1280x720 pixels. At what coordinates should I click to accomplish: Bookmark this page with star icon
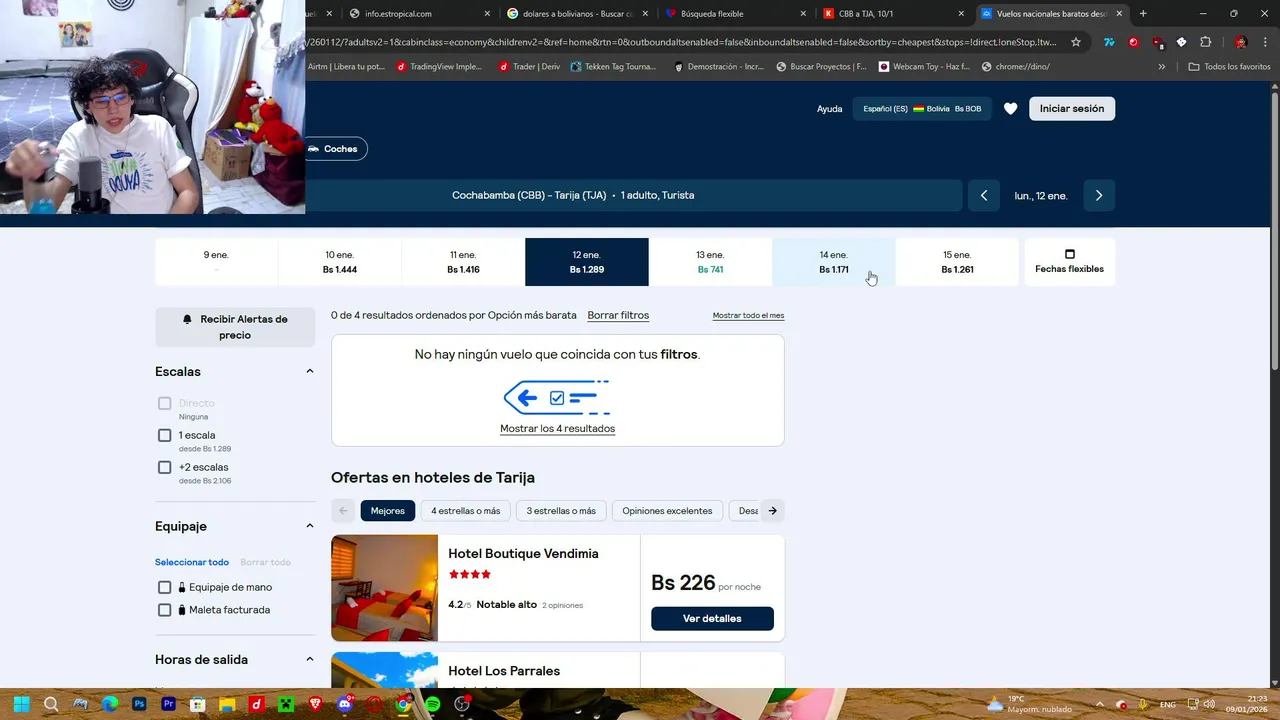click(1076, 42)
